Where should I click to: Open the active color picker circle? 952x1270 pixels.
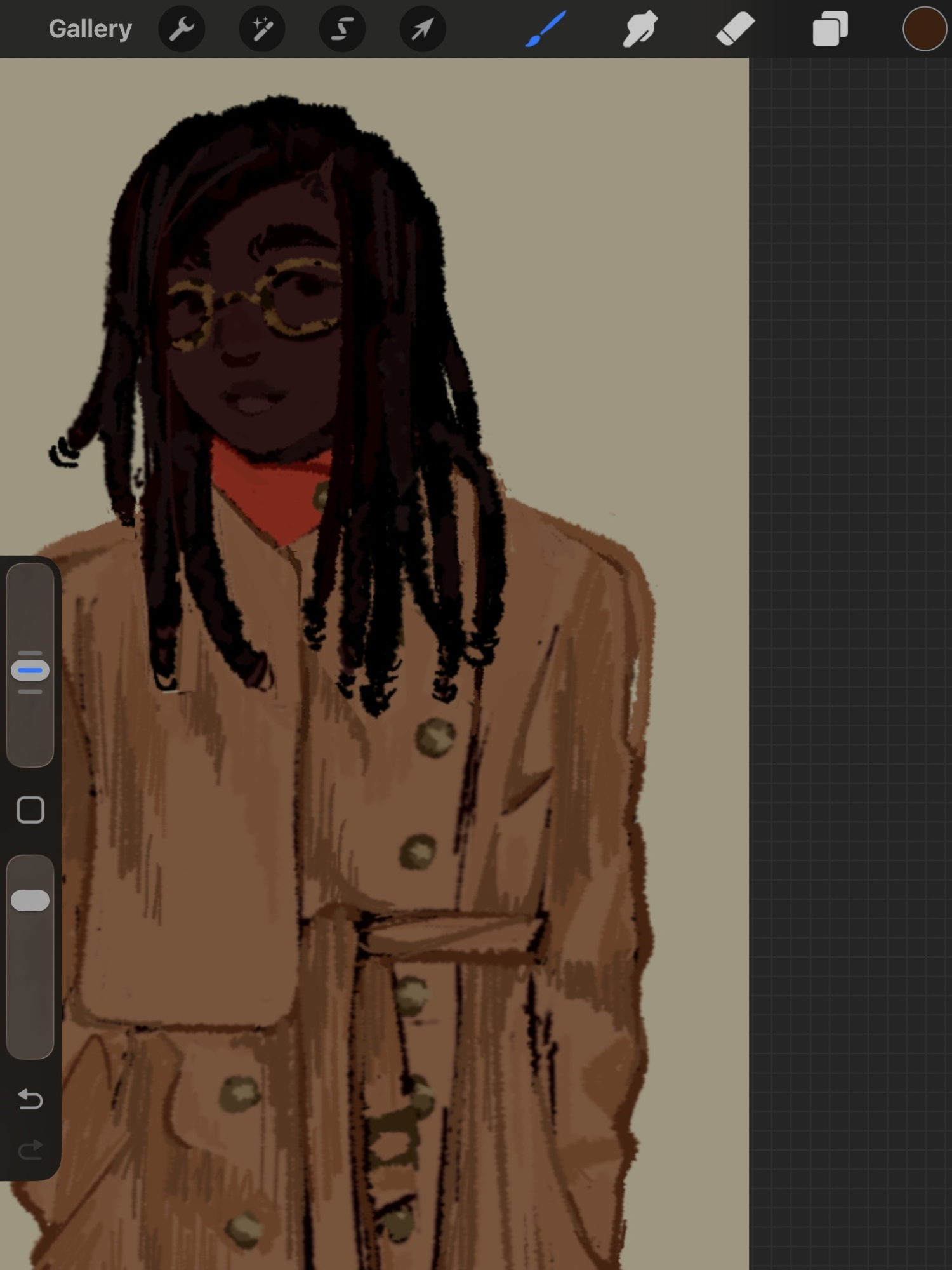[x=924, y=29]
